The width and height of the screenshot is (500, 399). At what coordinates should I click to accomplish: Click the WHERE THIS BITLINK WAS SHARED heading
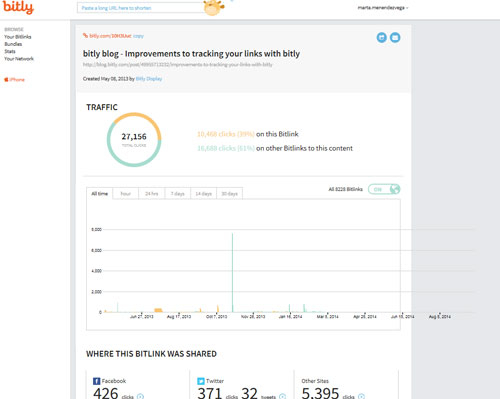pyautogui.click(x=151, y=354)
